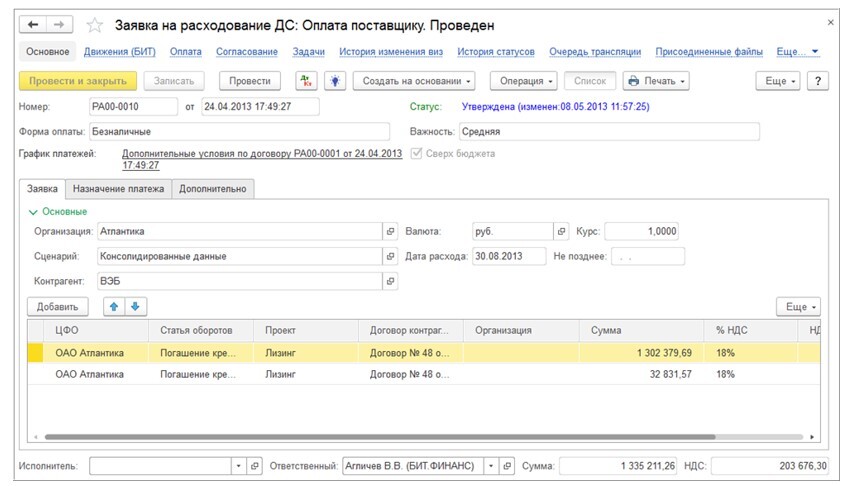Open Валюта руб. record with open icon
This screenshot has height=486, width=850.
(x=561, y=231)
